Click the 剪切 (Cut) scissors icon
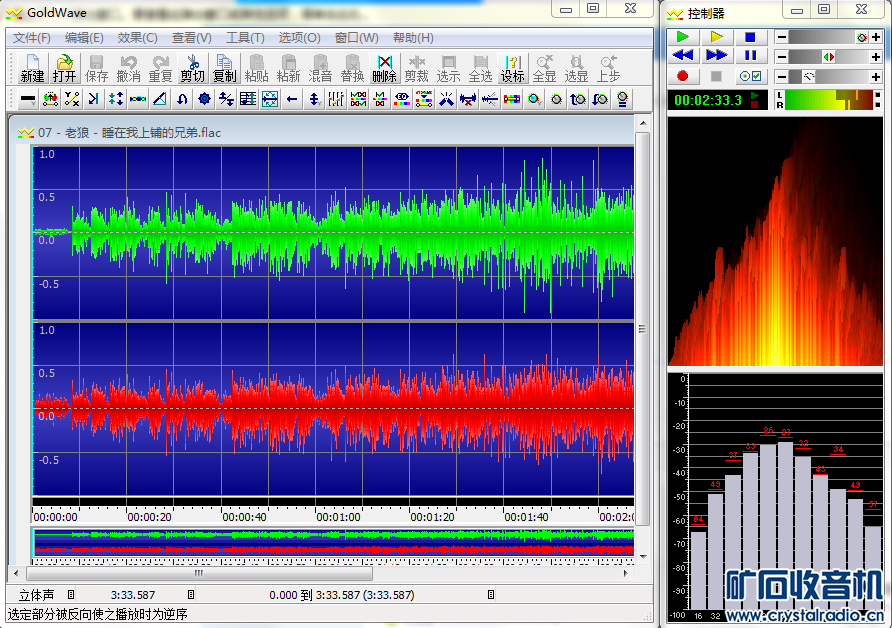 [192, 68]
